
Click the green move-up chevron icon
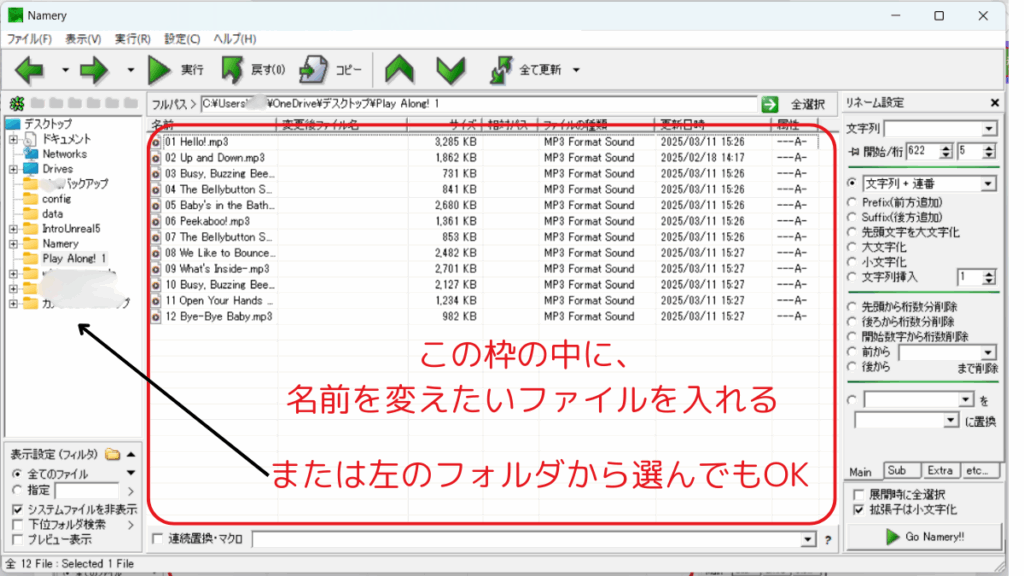(x=400, y=70)
